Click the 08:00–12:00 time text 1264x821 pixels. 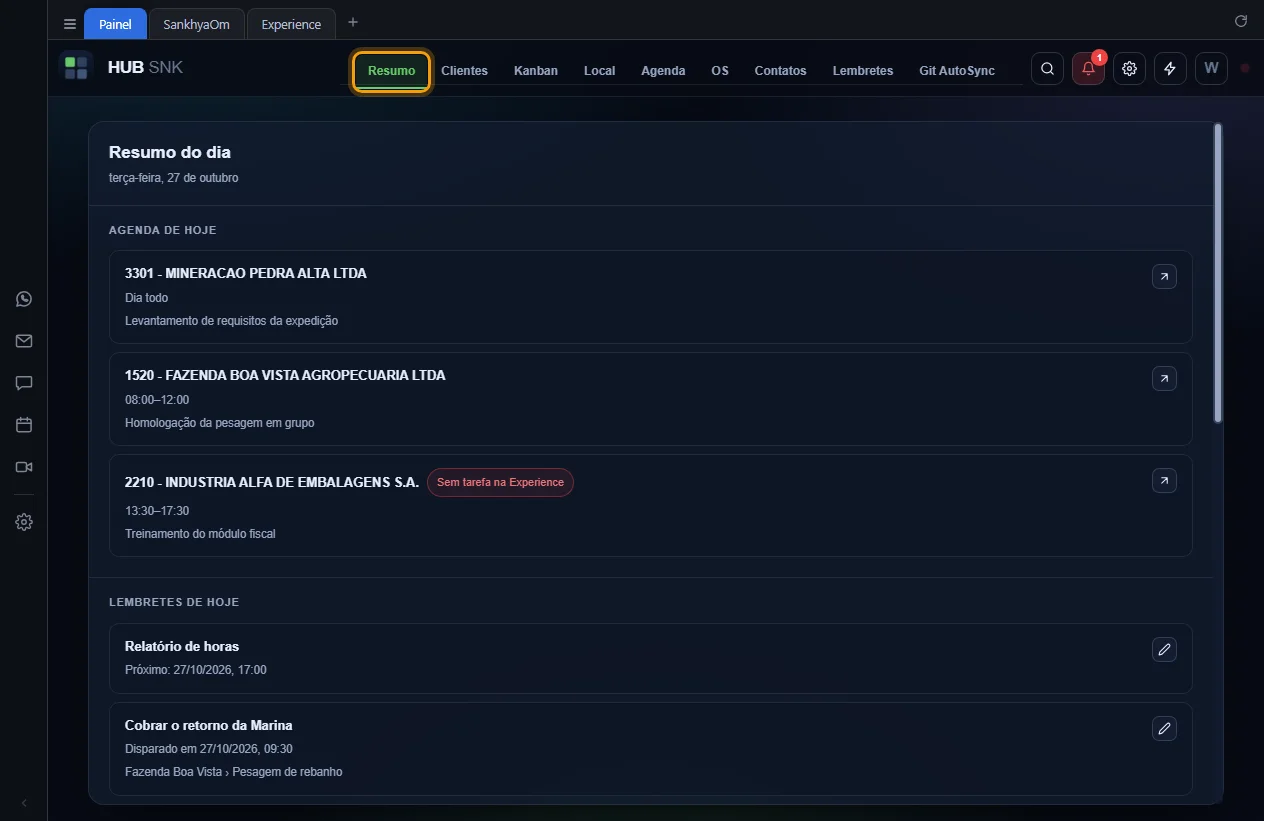(x=157, y=400)
